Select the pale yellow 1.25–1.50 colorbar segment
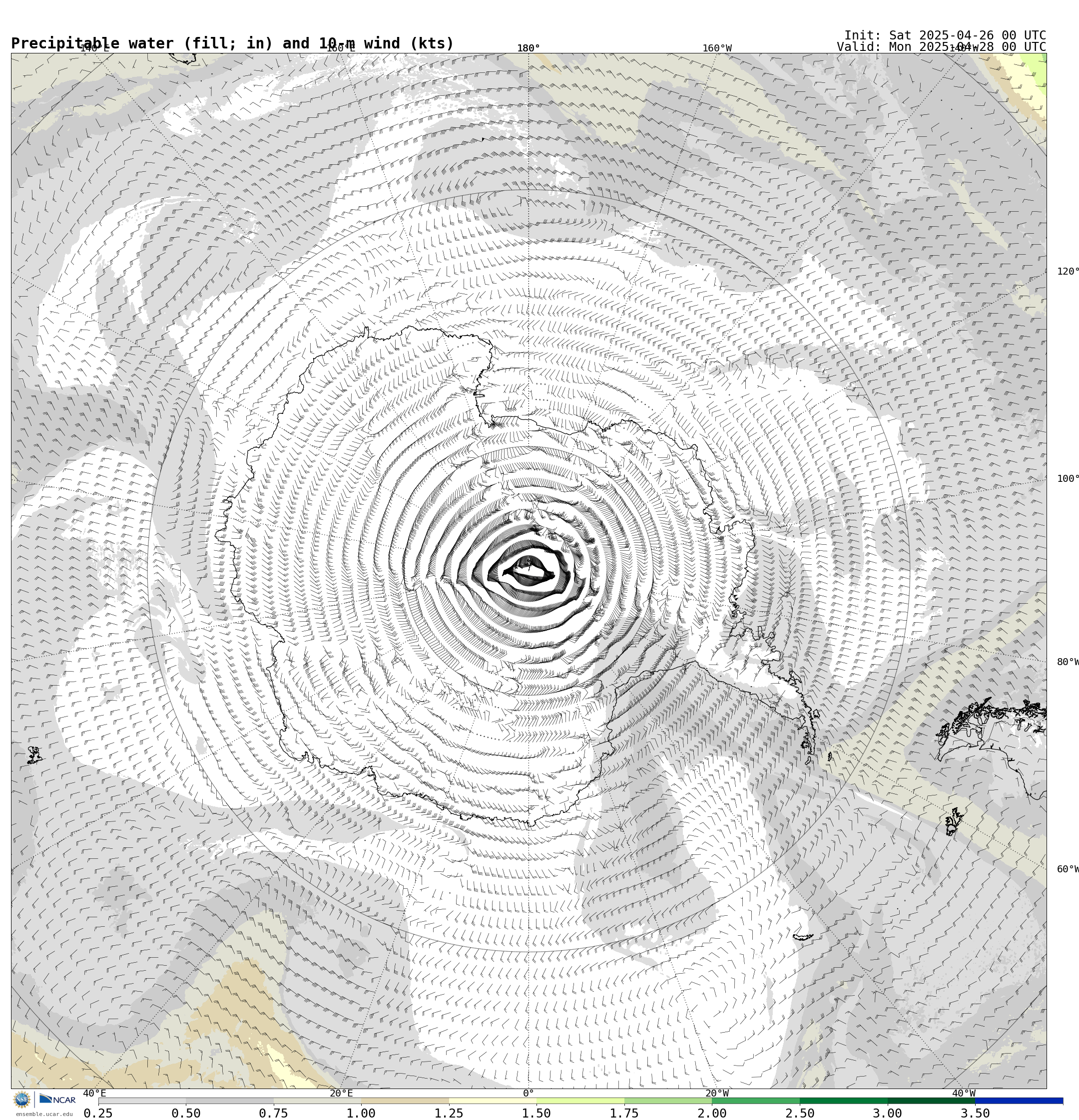 (493, 1101)
